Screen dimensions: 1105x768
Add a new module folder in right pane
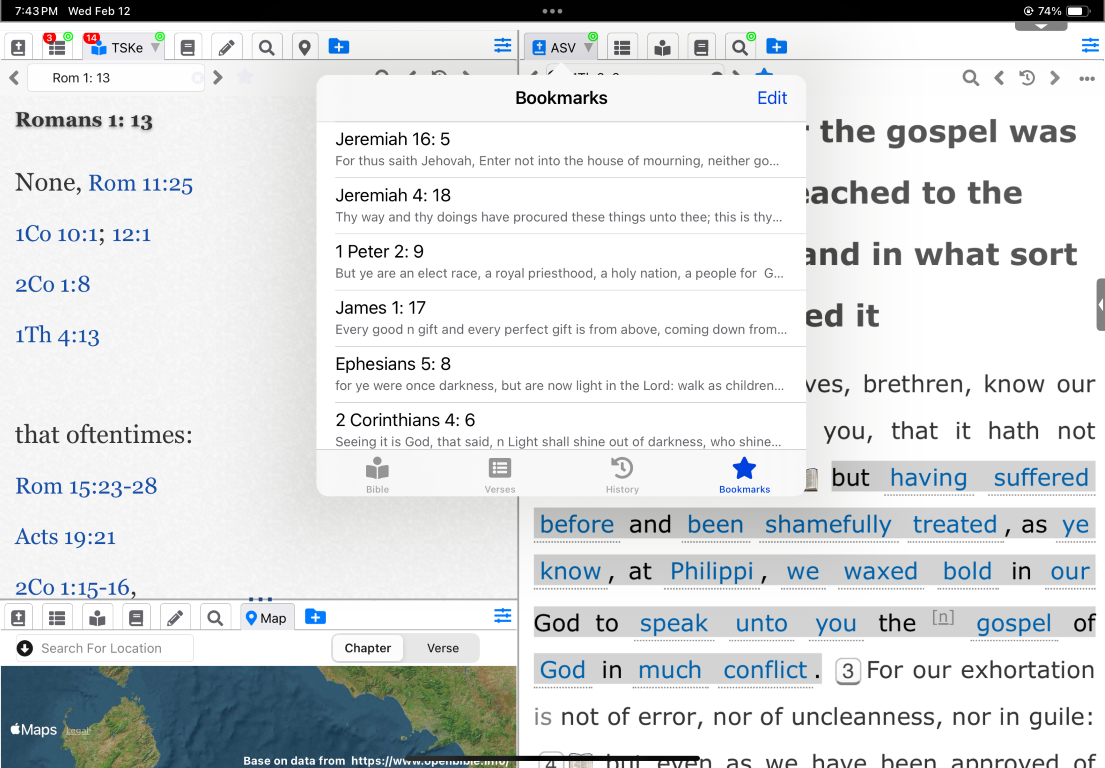[x=777, y=47]
